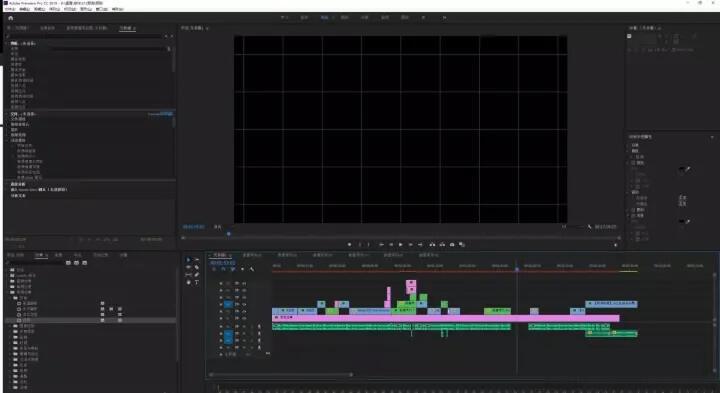Click the program monitor playhead on scrubber
Screen dimensions: 720x393
pos(229,234)
